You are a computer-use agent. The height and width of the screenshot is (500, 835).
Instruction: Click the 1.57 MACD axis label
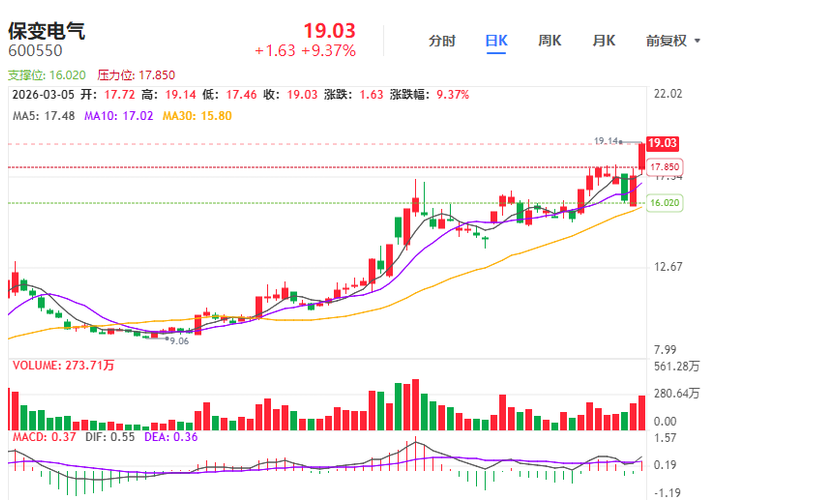(665, 438)
